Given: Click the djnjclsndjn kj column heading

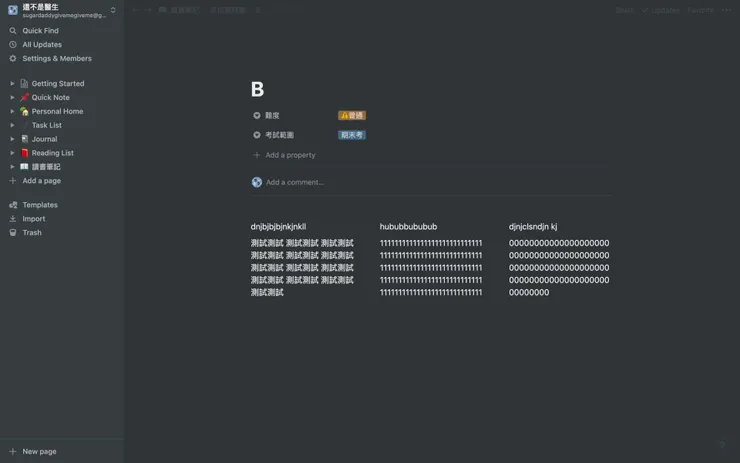Looking at the screenshot, I should pos(533,227).
